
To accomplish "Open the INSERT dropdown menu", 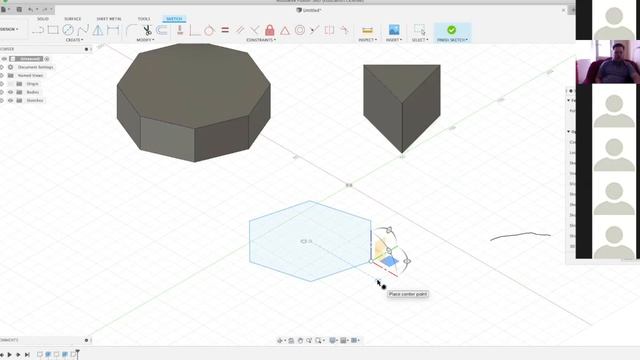I will click(394, 40).
